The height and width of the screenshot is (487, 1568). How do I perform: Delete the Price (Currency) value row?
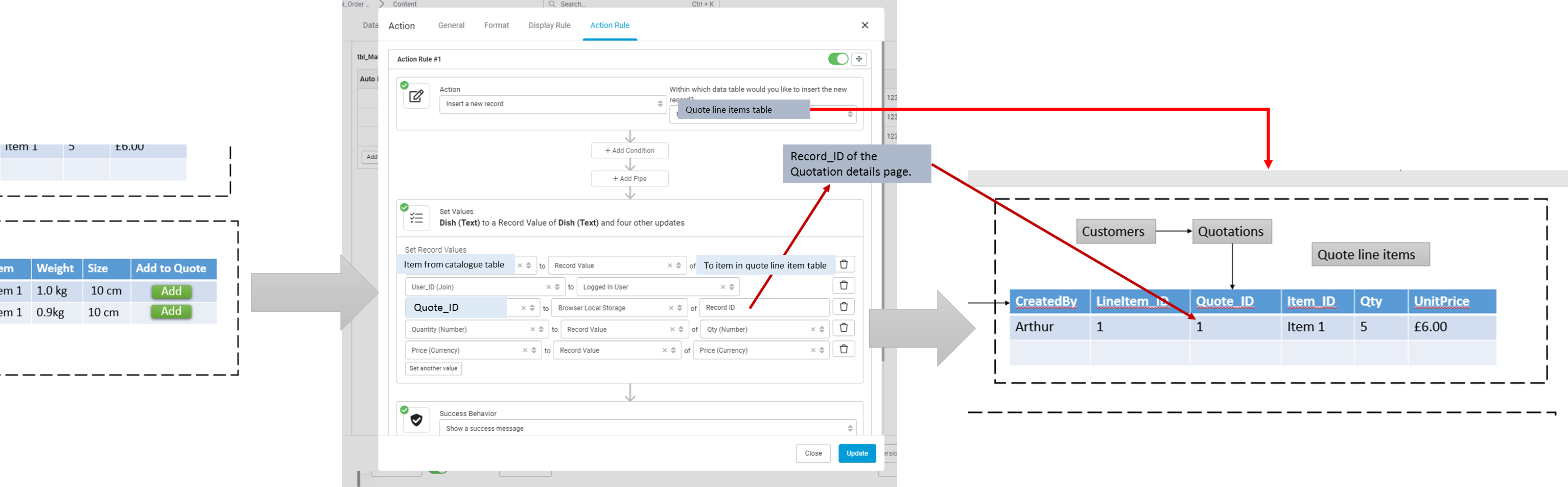click(x=844, y=350)
